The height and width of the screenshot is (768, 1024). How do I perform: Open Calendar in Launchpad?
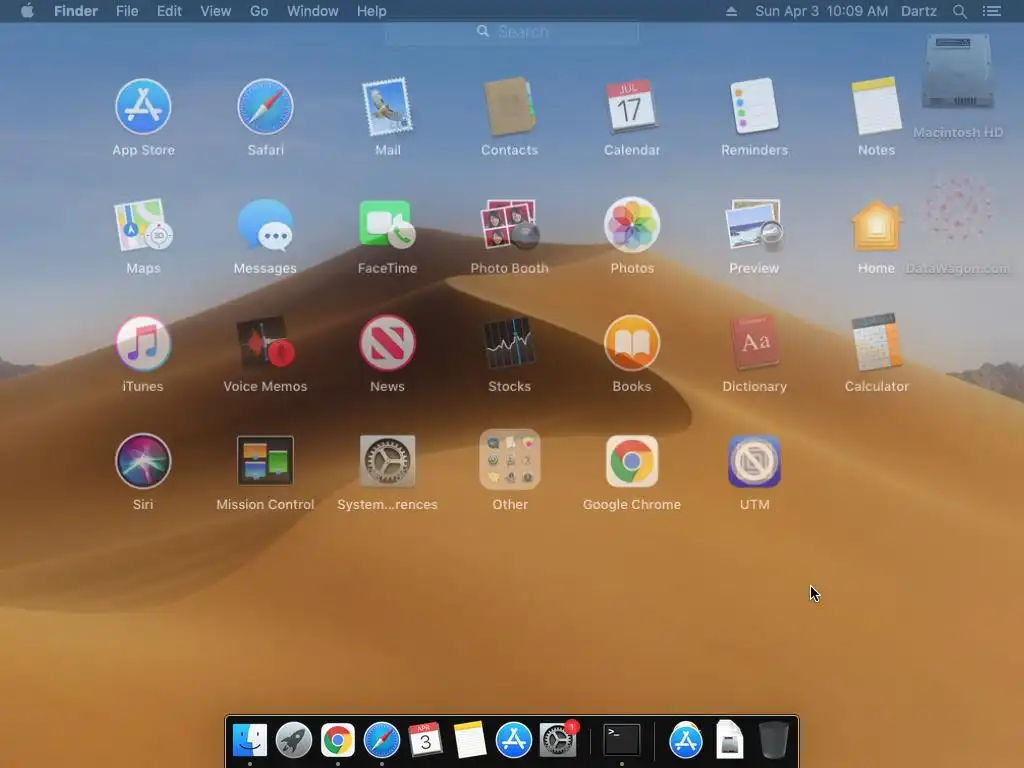point(632,106)
